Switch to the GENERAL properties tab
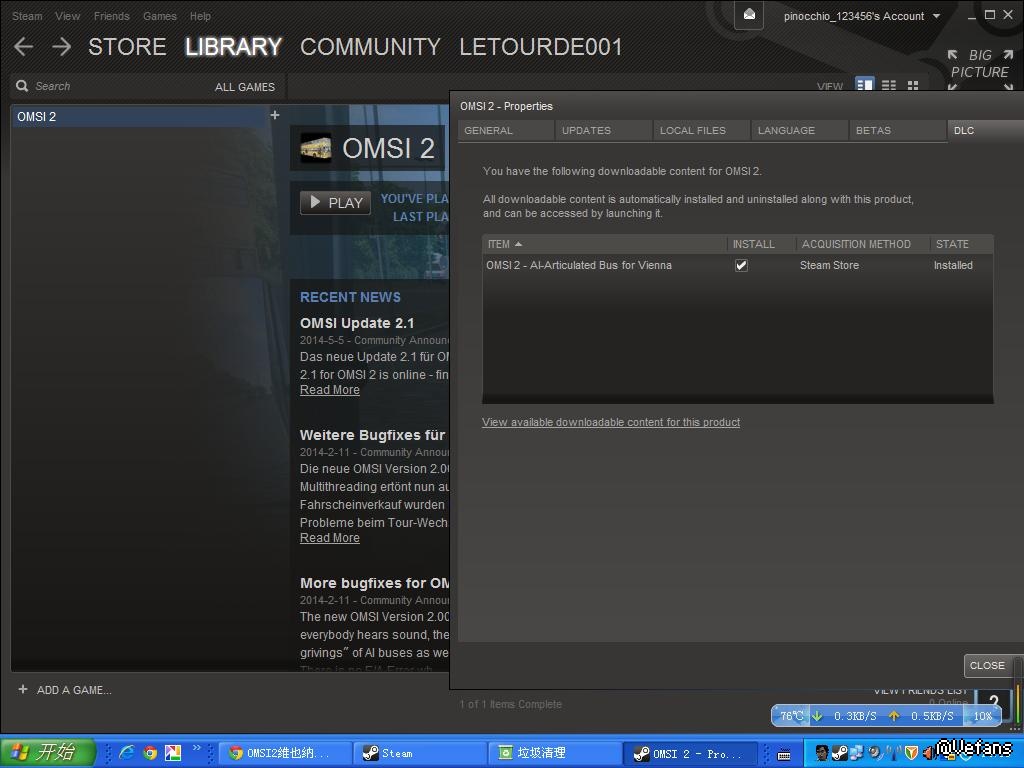 pyautogui.click(x=506, y=131)
